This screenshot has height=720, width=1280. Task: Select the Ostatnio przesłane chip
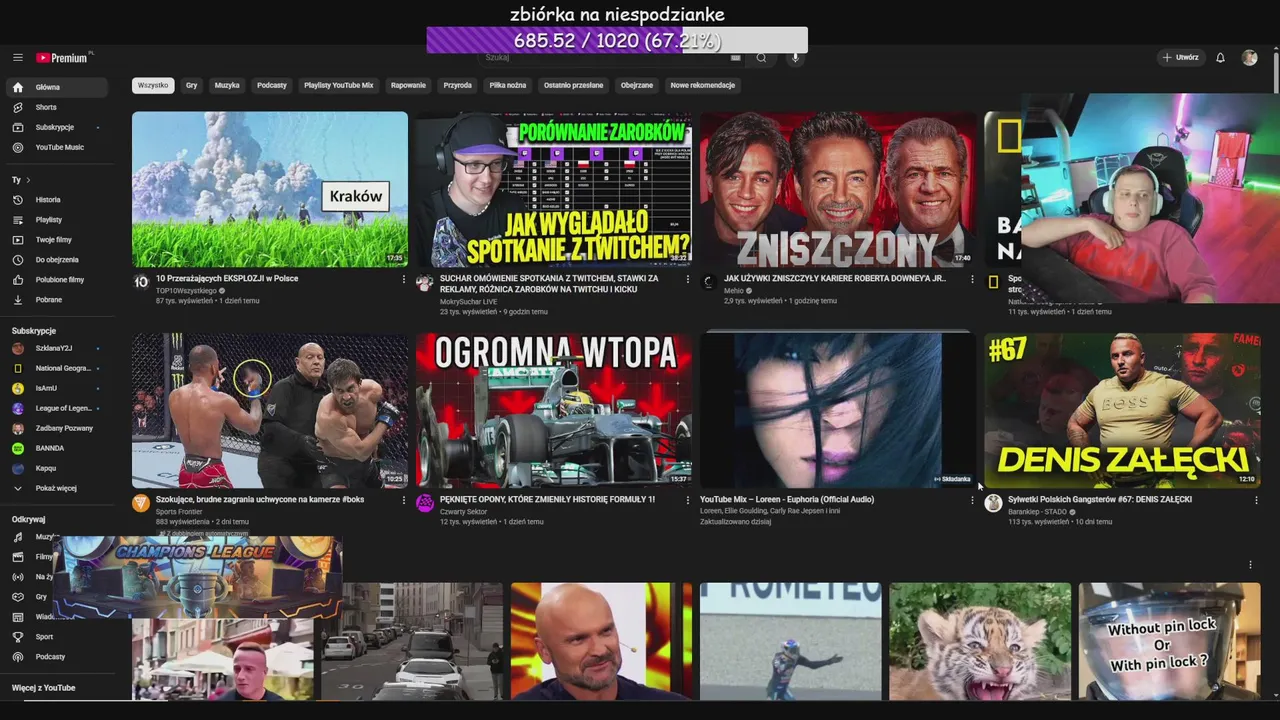[x=574, y=86]
